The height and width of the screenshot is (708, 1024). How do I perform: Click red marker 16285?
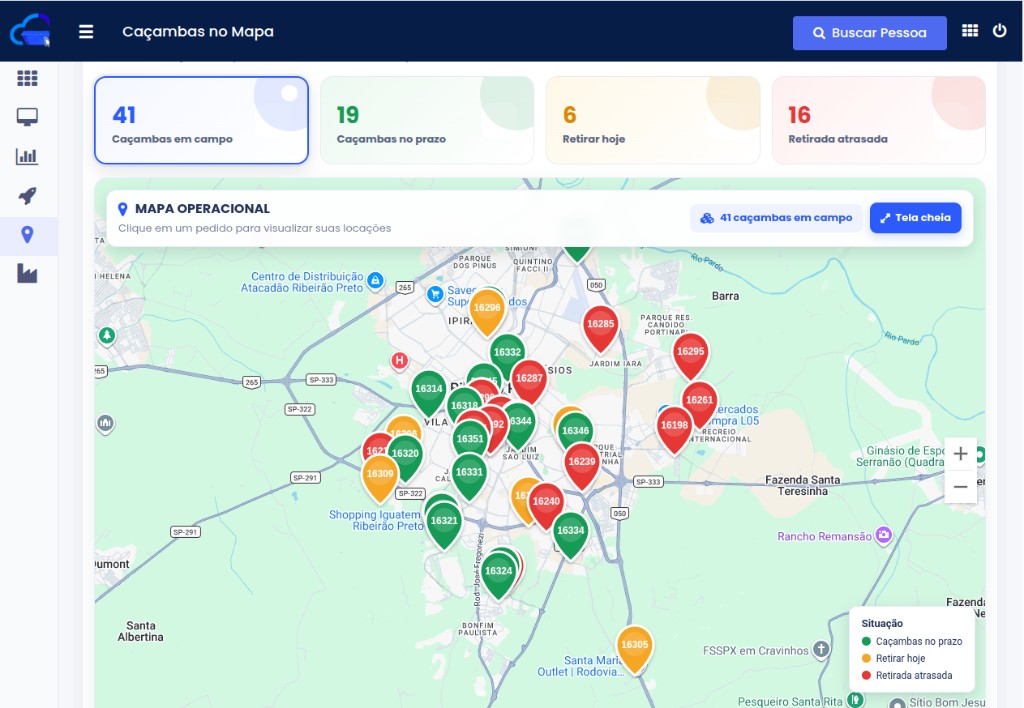click(x=600, y=325)
